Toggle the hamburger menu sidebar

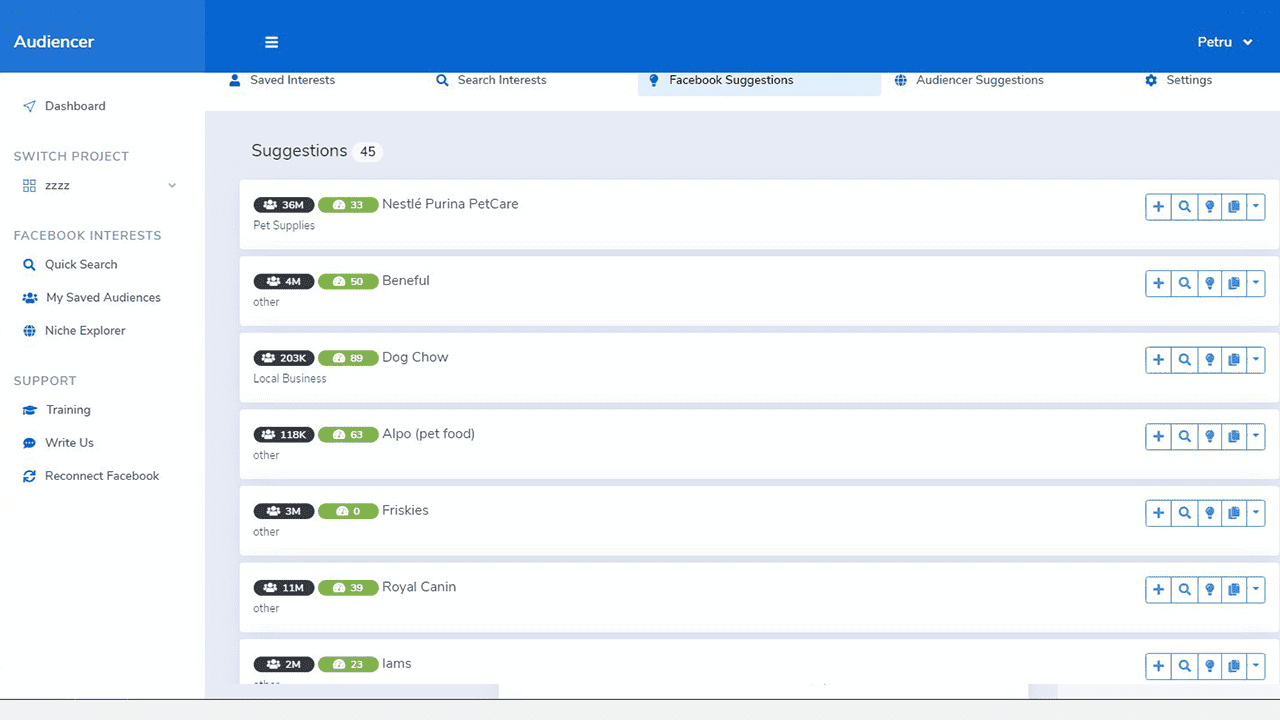pyautogui.click(x=271, y=42)
